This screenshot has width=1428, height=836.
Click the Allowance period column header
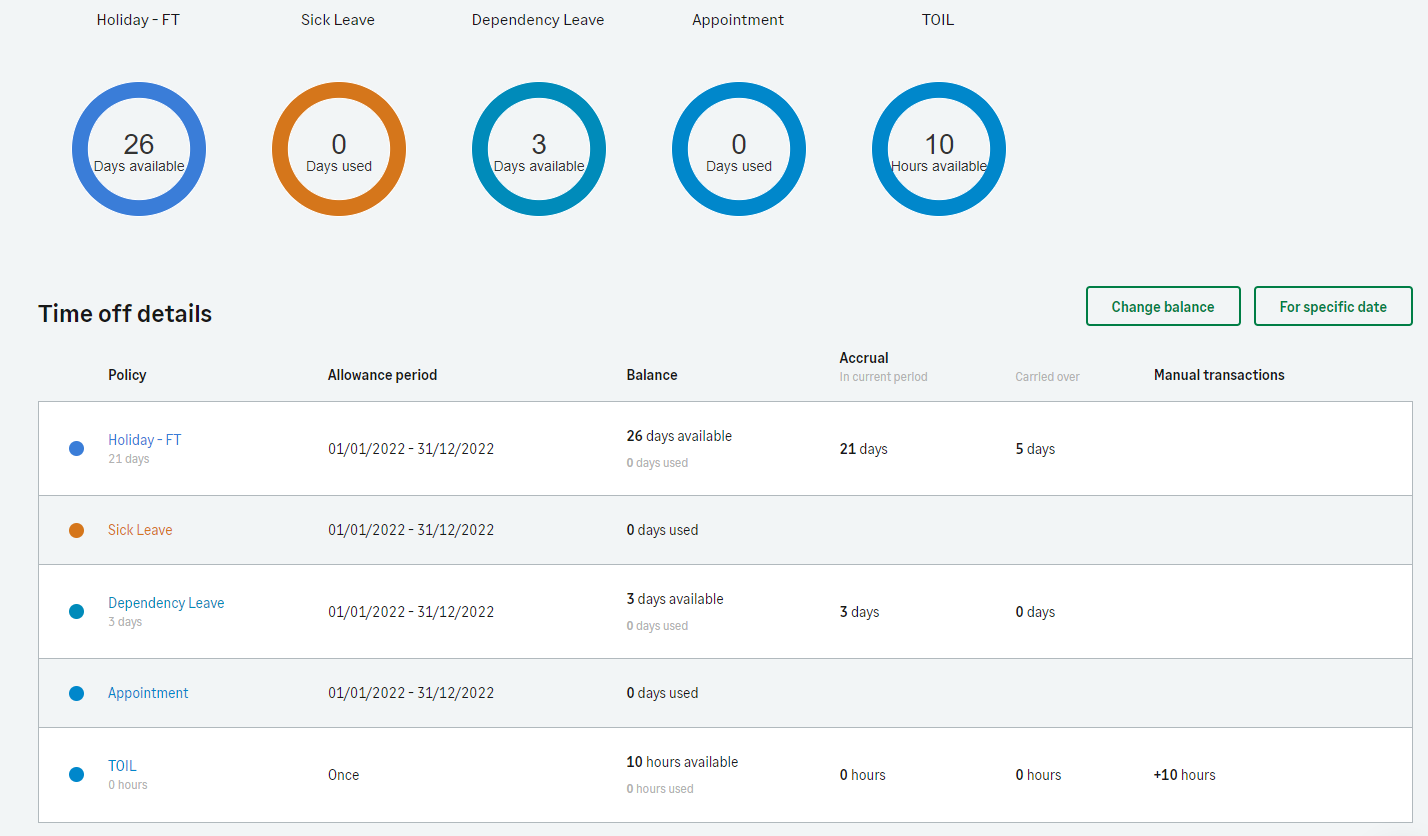pyautogui.click(x=382, y=375)
